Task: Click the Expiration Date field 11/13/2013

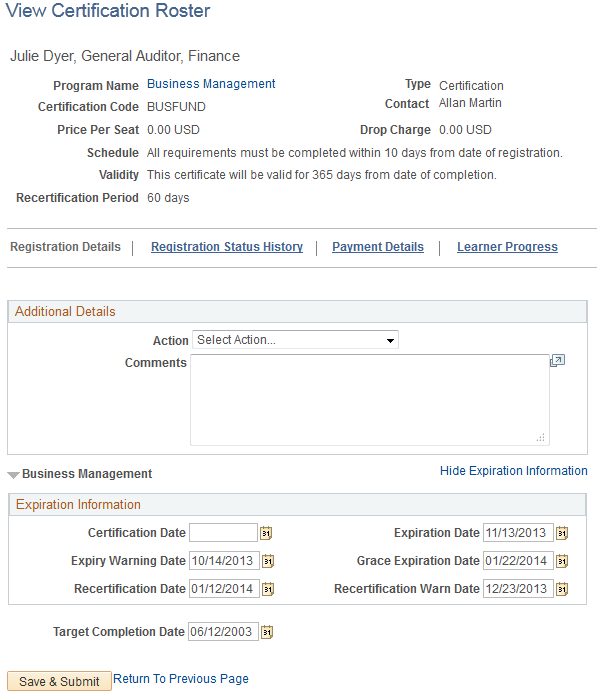Action: [518, 532]
